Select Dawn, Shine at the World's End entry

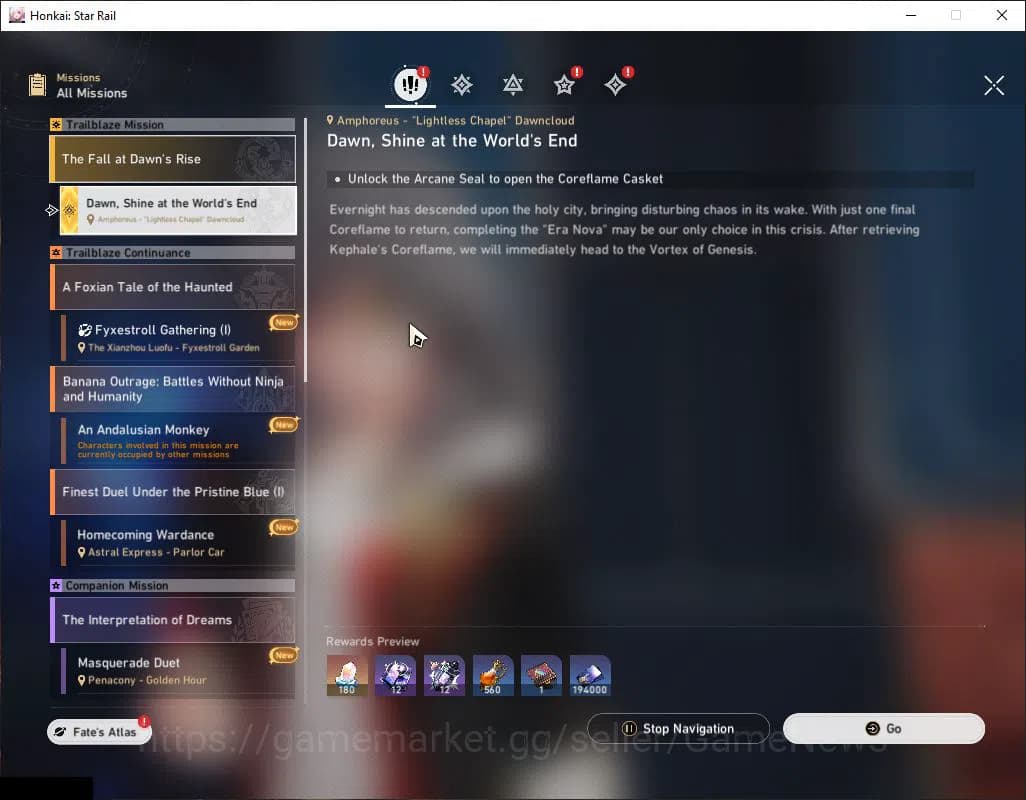[178, 210]
